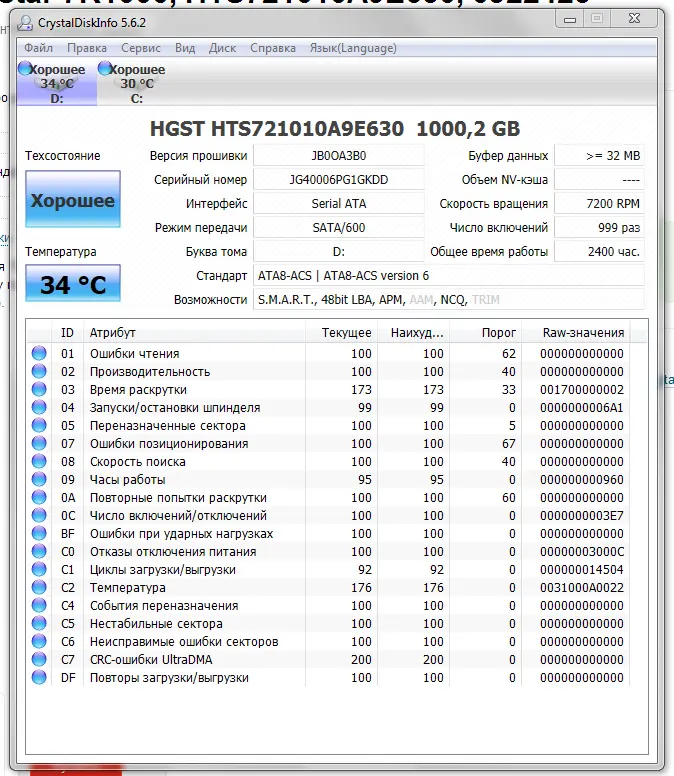
Task: Click status circle for Ошибки при ударных нагрузках
Action: 39,534
